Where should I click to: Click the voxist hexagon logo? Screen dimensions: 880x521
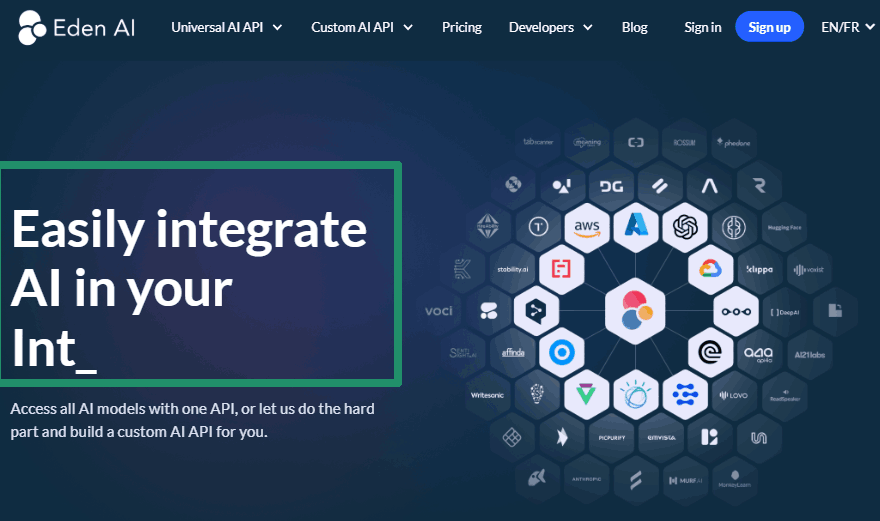click(x=809, y=269)
